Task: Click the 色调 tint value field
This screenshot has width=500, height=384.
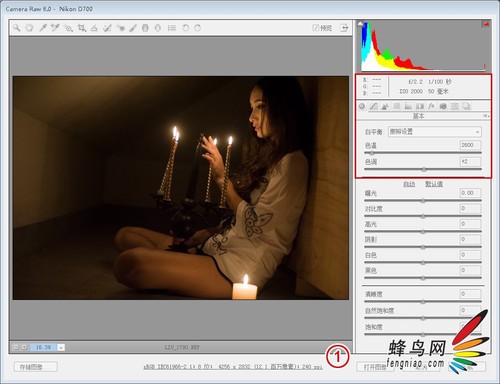Action: point(470,162)
